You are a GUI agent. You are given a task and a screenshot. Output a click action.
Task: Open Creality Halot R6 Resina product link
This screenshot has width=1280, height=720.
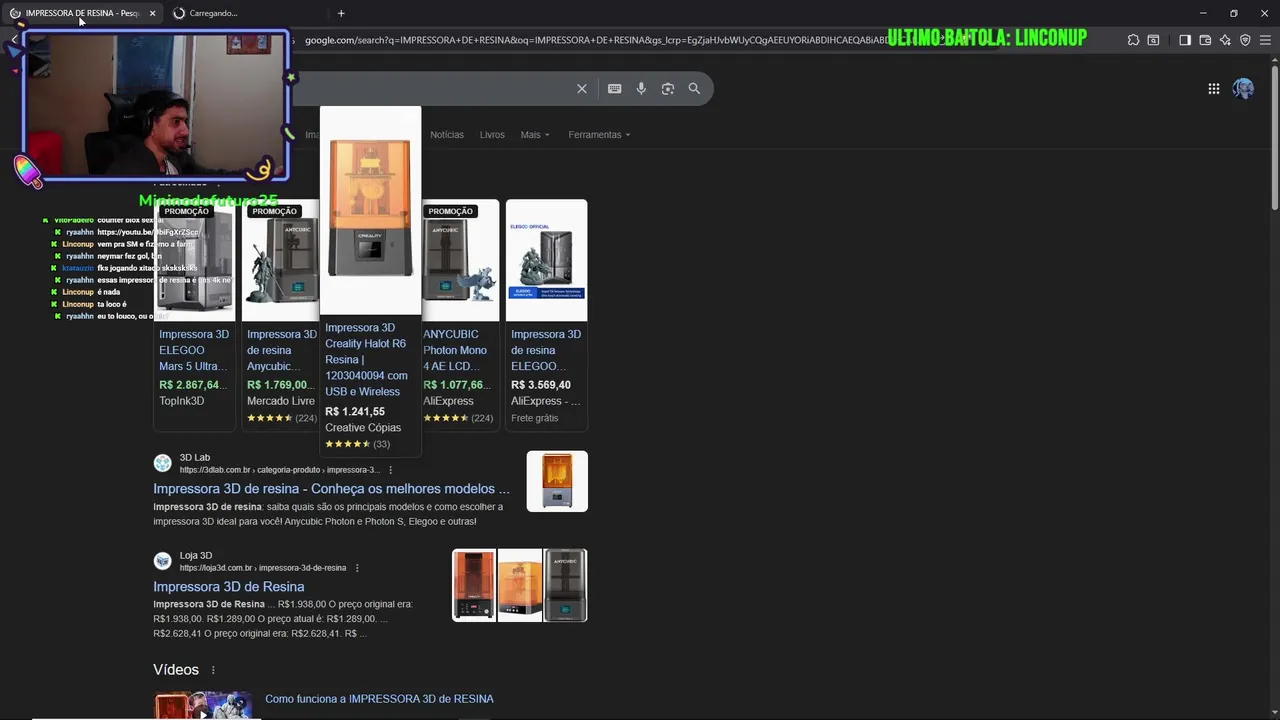coord(366,359)
